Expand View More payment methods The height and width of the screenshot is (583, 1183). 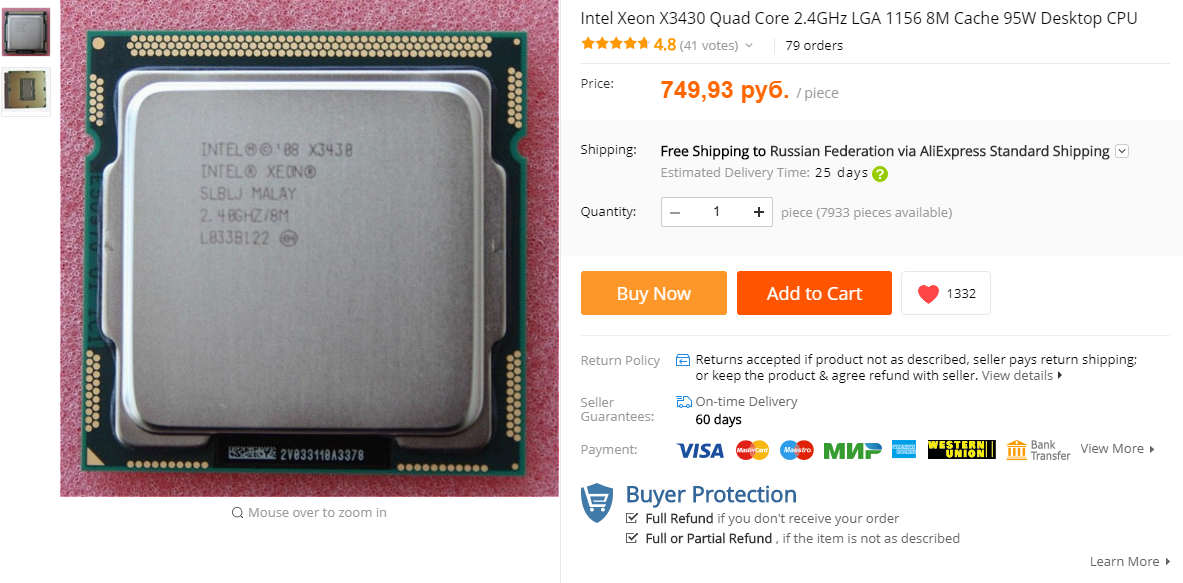pyautogui.click(x=1117, y=449)
